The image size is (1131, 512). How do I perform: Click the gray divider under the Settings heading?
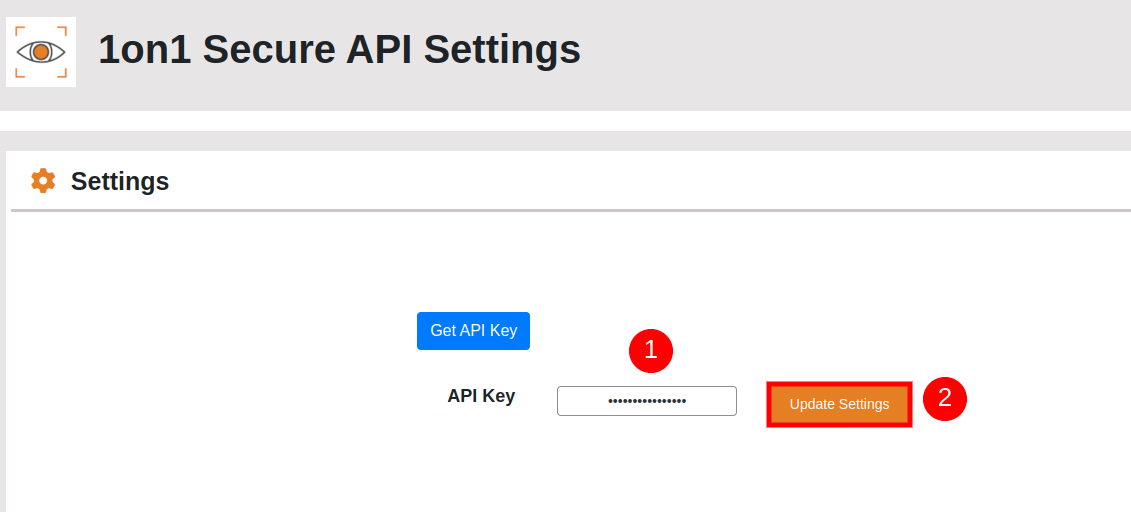tap(571, 211)
